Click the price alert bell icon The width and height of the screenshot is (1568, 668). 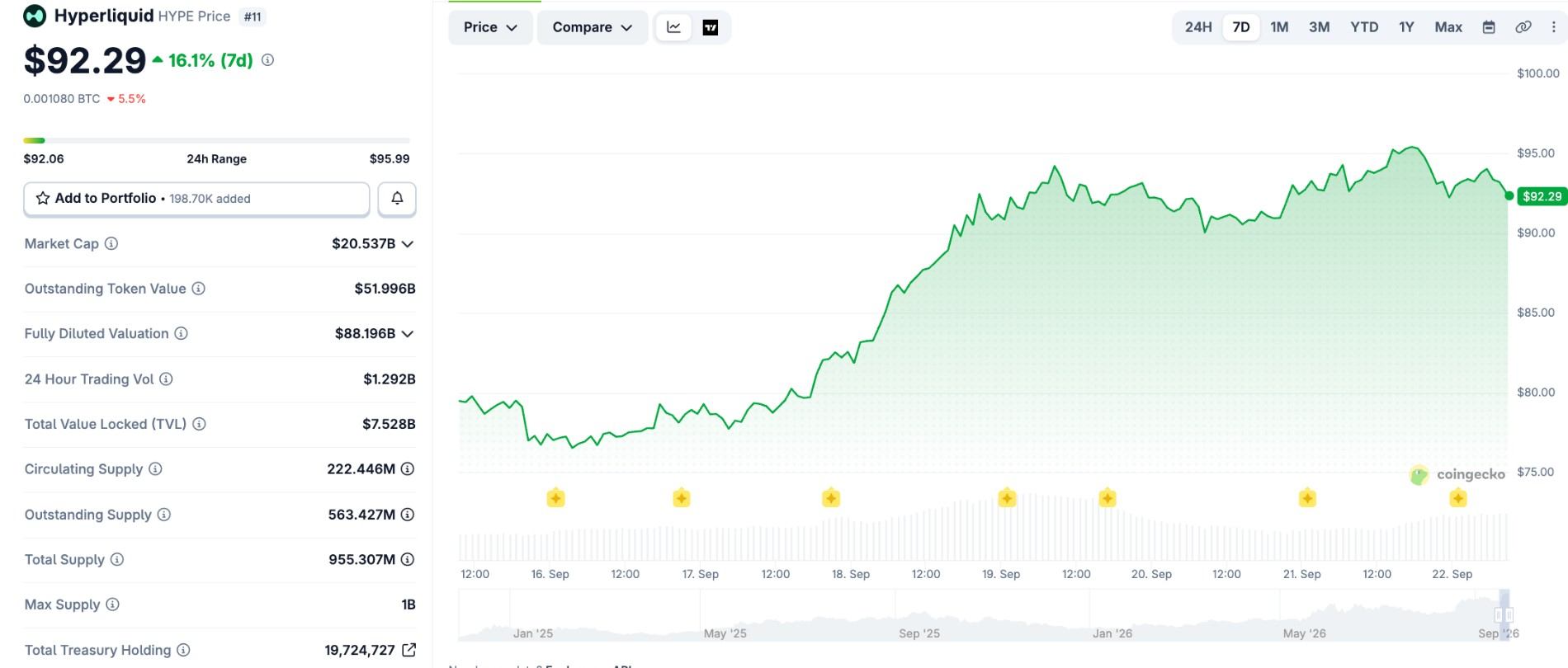(x=397, y=199)
